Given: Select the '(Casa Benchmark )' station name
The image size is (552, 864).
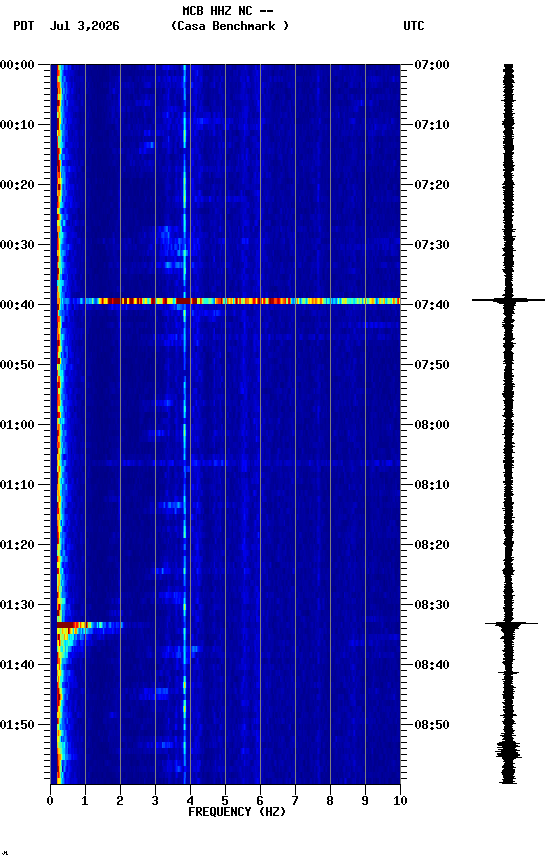Looking at the screenshot, I should click(x=230, y=26).
